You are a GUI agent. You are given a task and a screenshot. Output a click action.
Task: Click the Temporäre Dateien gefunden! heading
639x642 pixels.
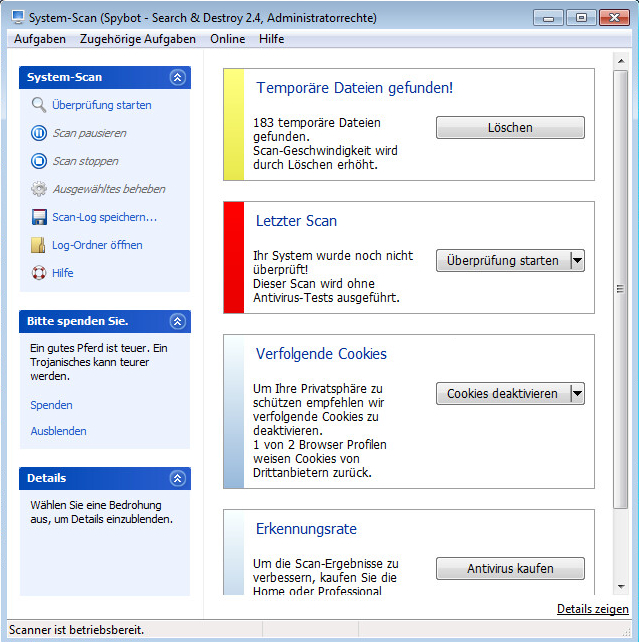[x=354, y=88]
